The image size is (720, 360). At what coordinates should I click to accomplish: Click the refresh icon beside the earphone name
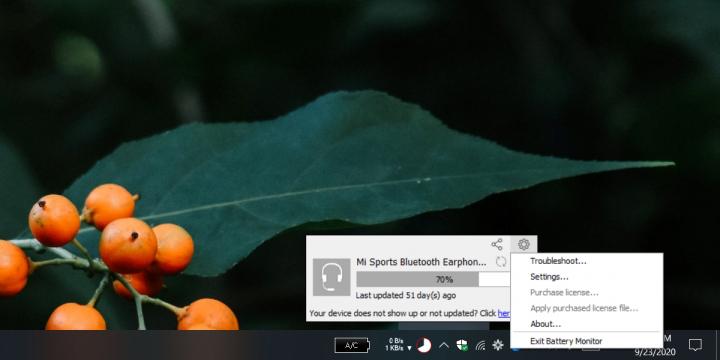(501, 262)
